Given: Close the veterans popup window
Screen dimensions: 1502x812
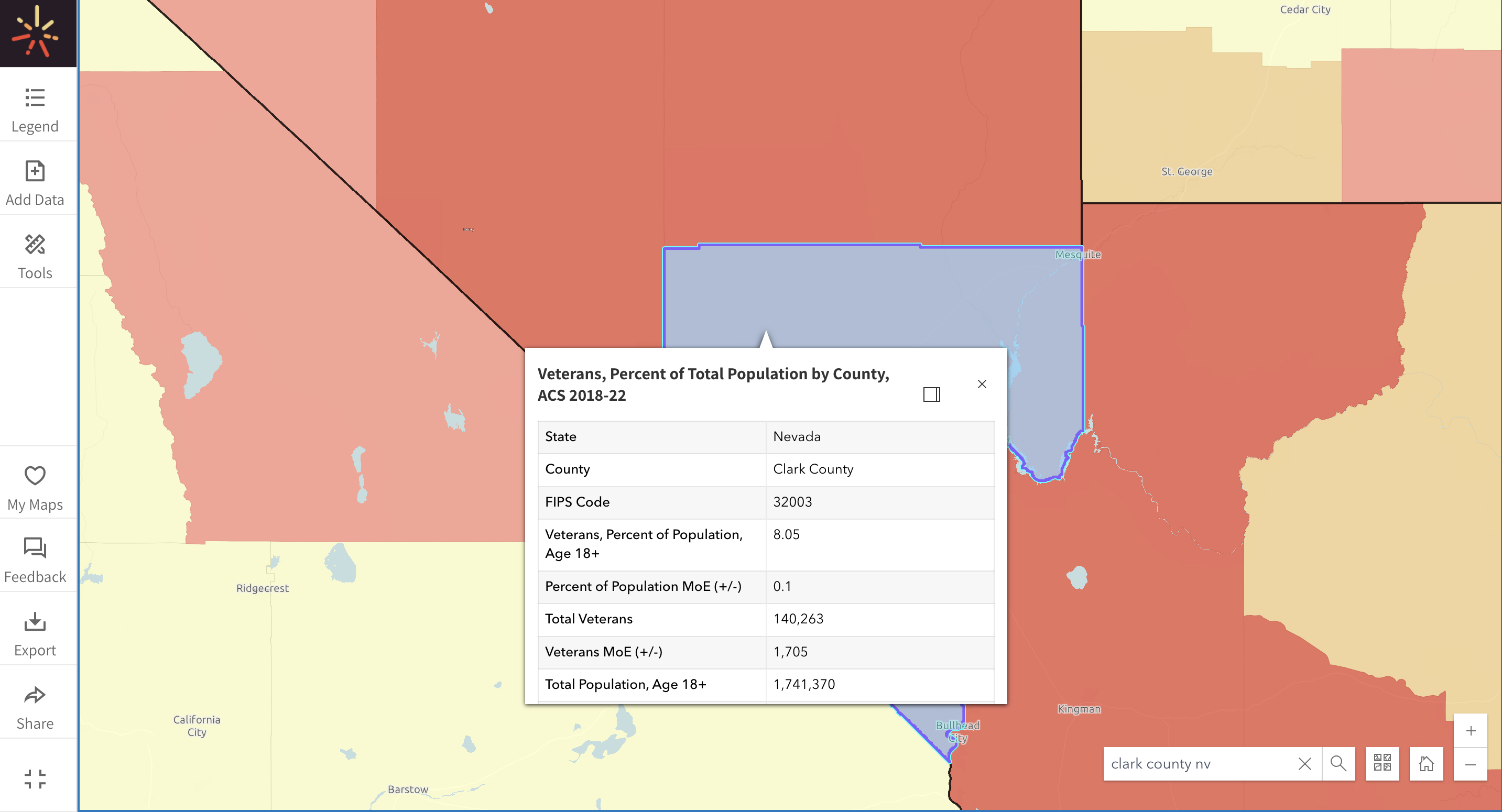Looking at the screenshot, I should [982, 383].
